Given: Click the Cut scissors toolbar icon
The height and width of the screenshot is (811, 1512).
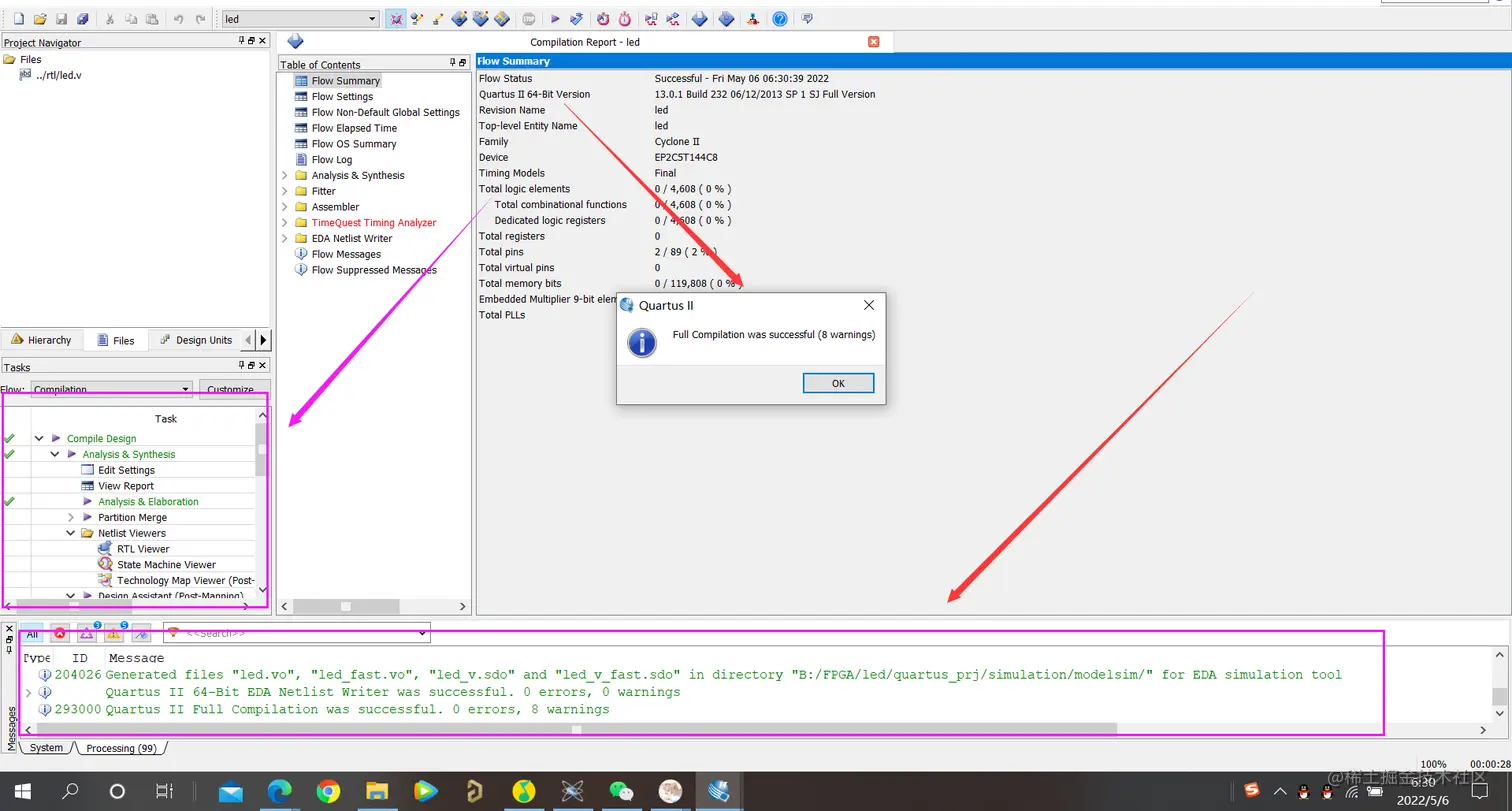Looking at the screenshot, I should click(x=109, y=19).
